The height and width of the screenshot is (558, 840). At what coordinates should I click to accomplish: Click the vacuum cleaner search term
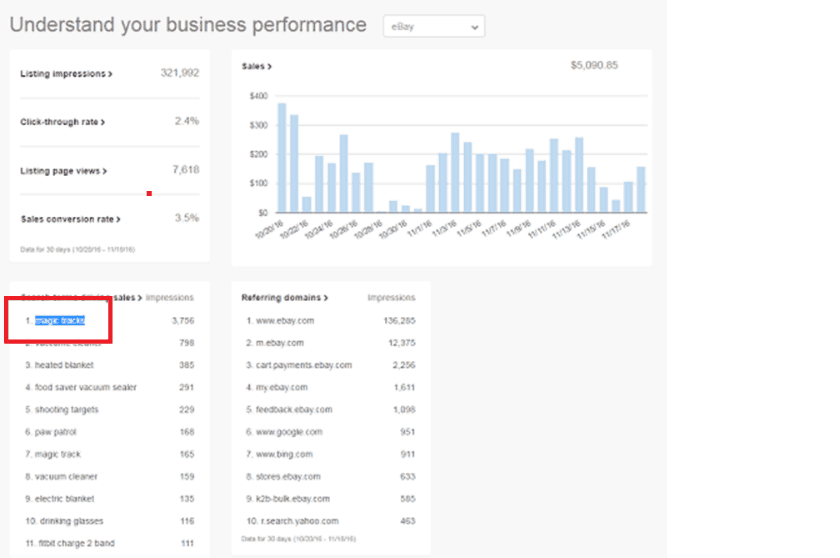[66, 477]
